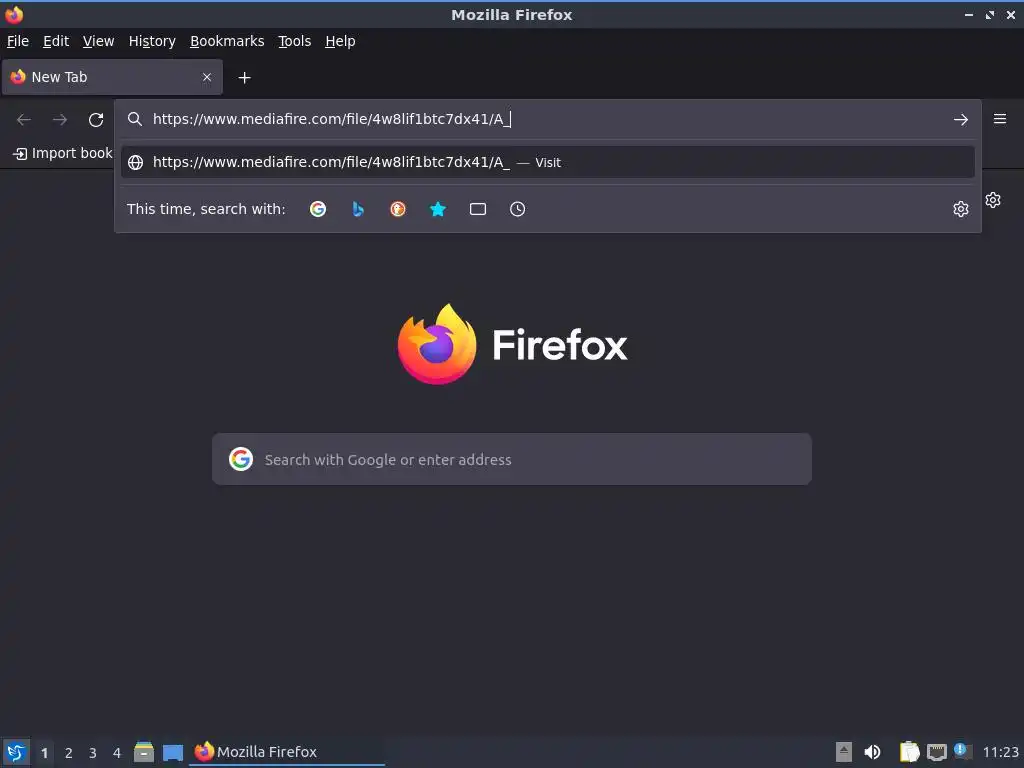1024x768 pixels.
Task: Click the Google logo in search box
Action: click(x=241, y=459)
